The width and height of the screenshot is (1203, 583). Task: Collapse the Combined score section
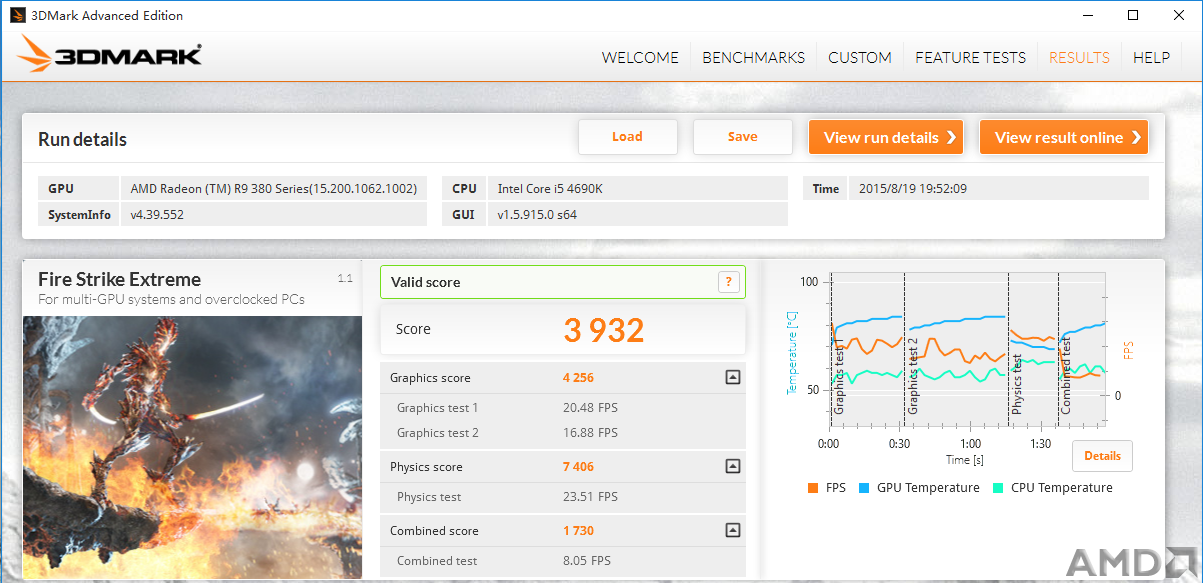(732, 531)
